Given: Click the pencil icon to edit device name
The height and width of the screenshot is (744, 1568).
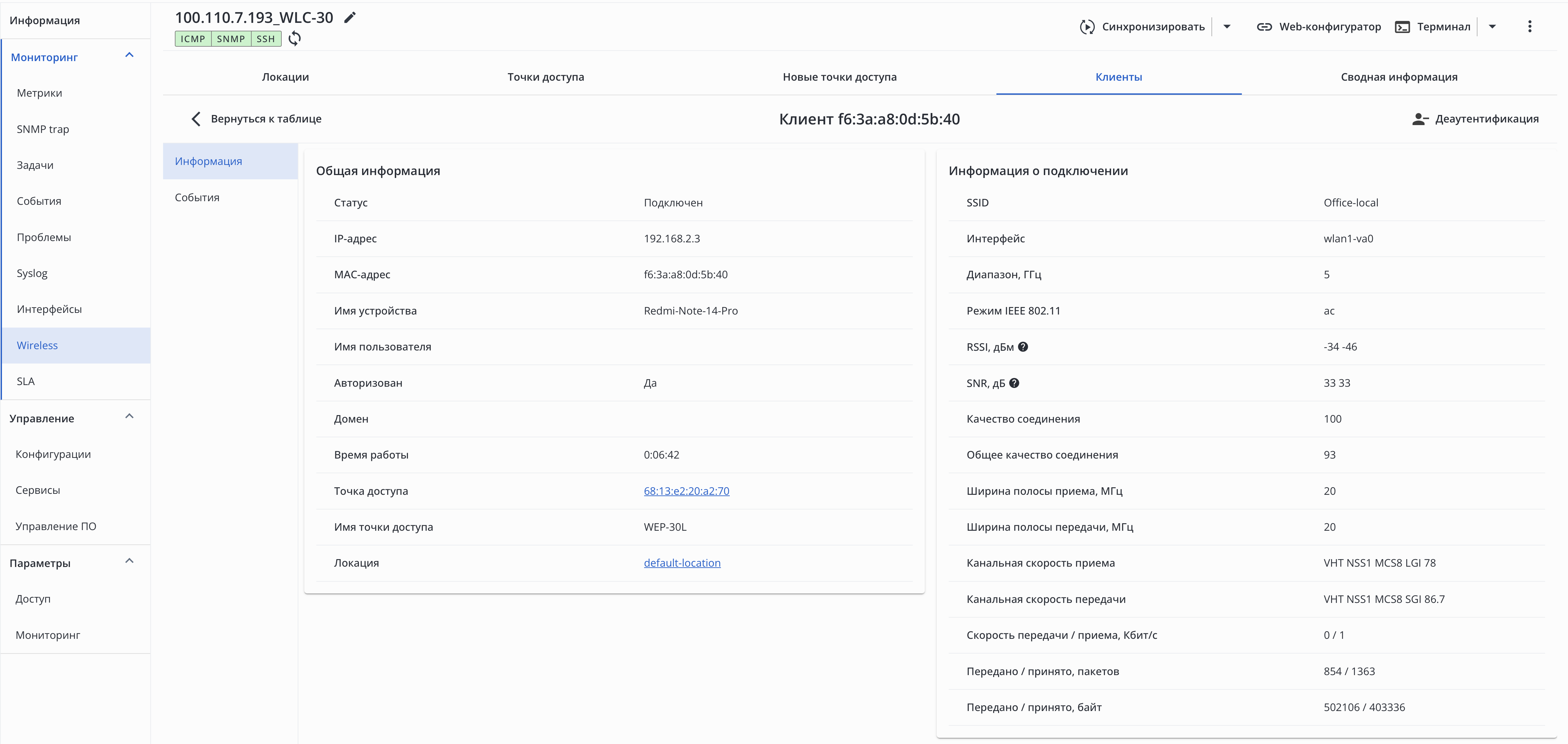Looking at the screenshot, I should point(349,18).
